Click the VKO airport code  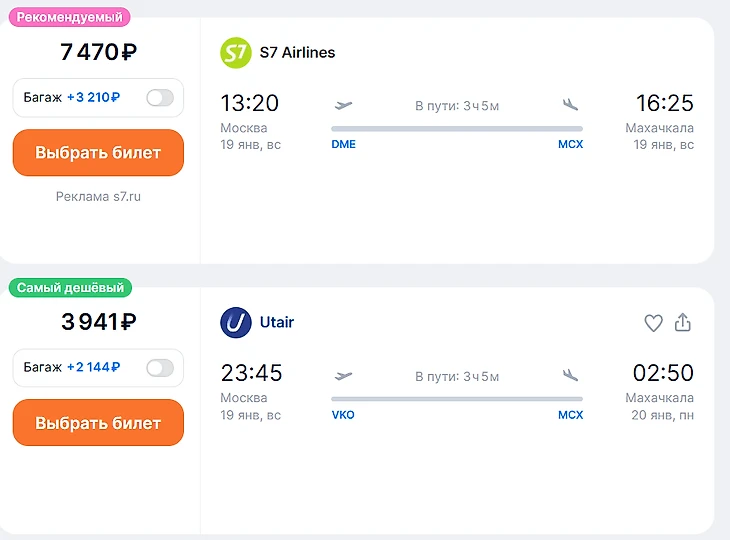click(x=343, y=415)
